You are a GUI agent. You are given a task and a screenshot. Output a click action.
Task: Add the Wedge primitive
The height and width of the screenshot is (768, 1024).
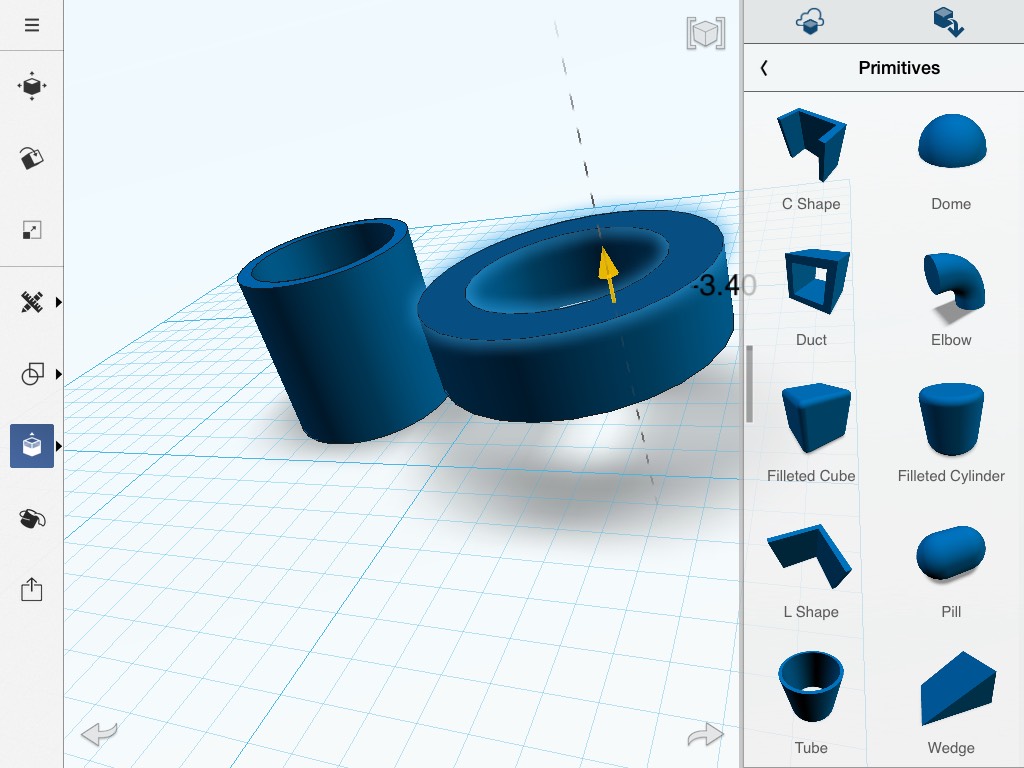point(958,689)
